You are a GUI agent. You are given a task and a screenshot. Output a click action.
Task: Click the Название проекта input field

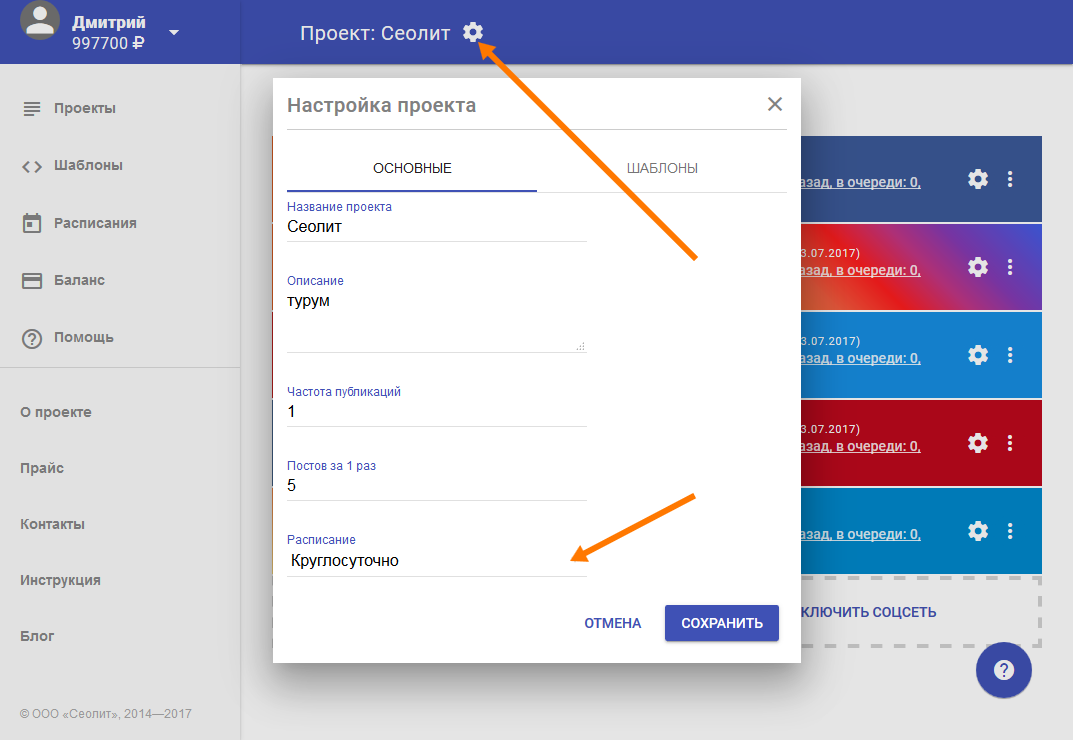pyautogui.click(x=436, y=227)
